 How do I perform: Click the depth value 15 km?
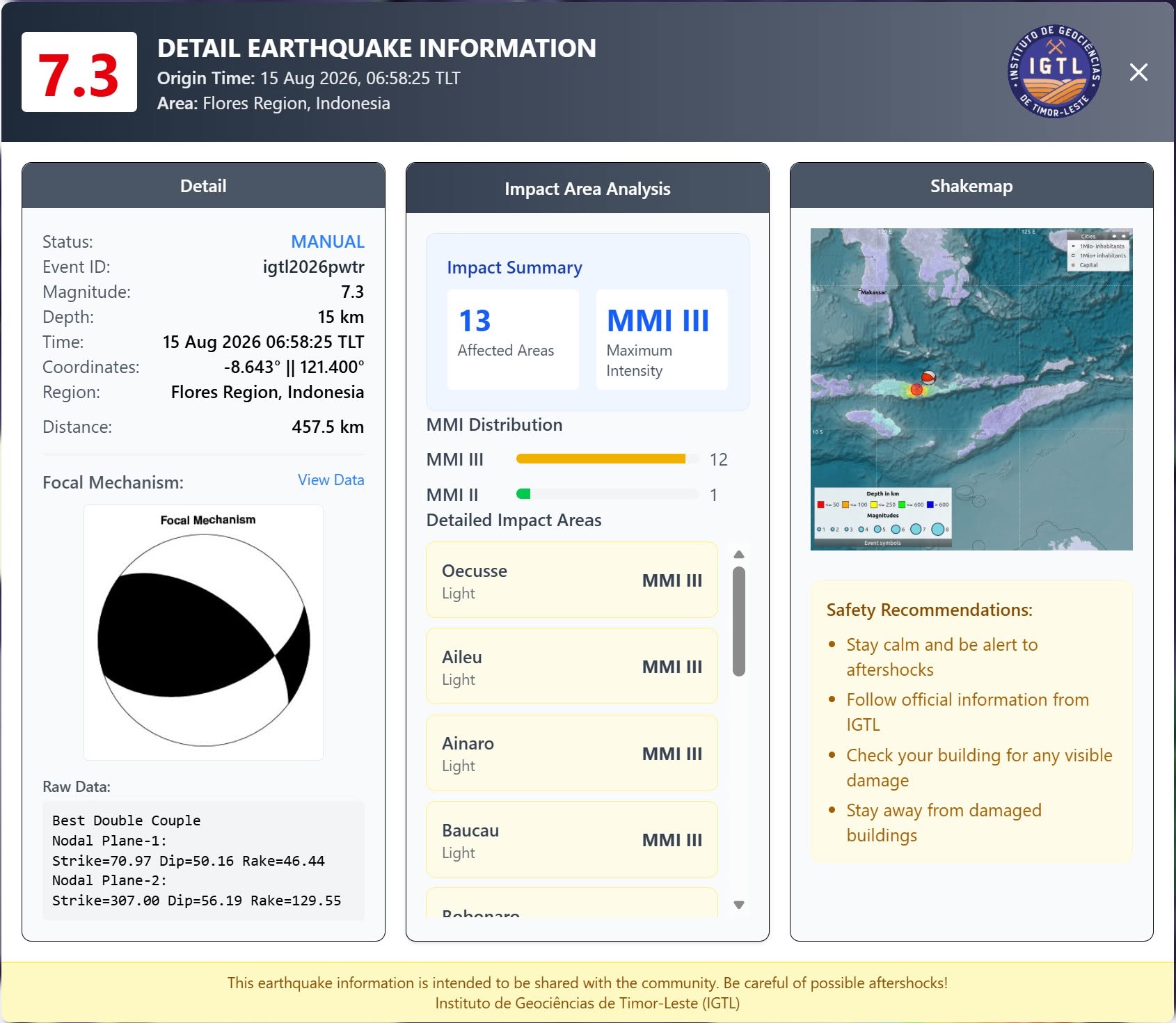(341, 317)
